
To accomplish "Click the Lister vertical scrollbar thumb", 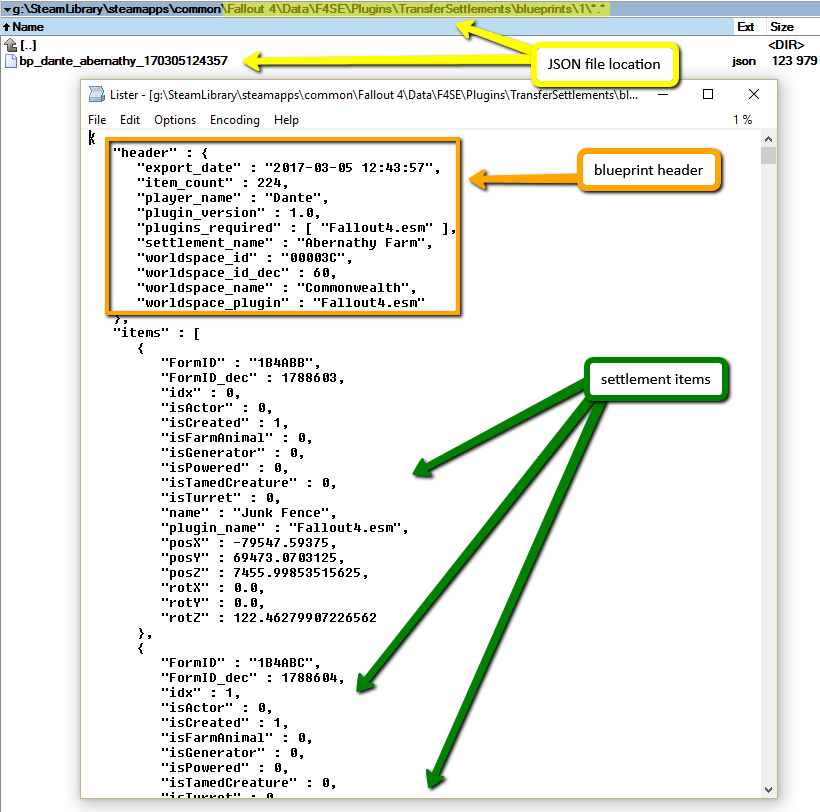I will [x=768, y=156].
